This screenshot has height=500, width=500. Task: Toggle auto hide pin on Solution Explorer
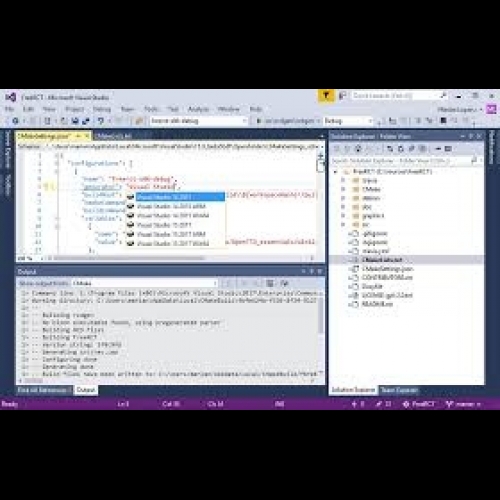click(471, 136)
